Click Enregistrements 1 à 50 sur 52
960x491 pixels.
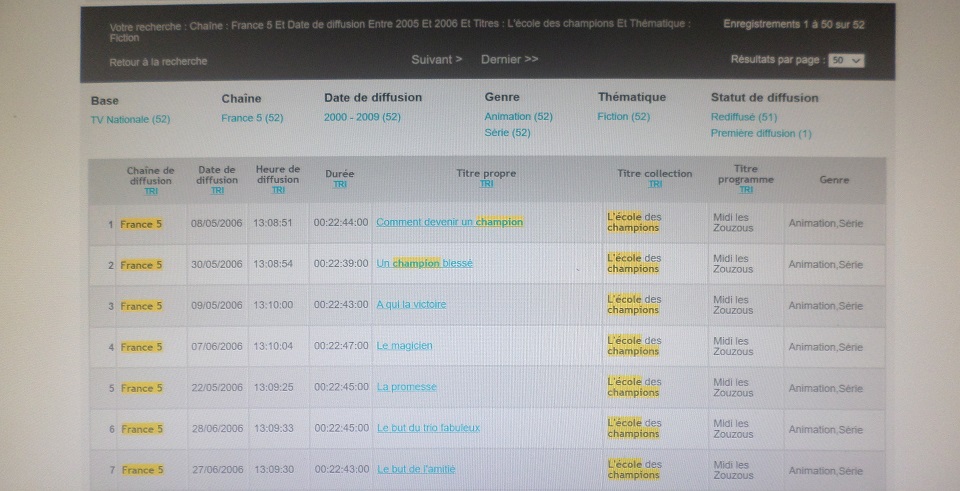(793, 24)
